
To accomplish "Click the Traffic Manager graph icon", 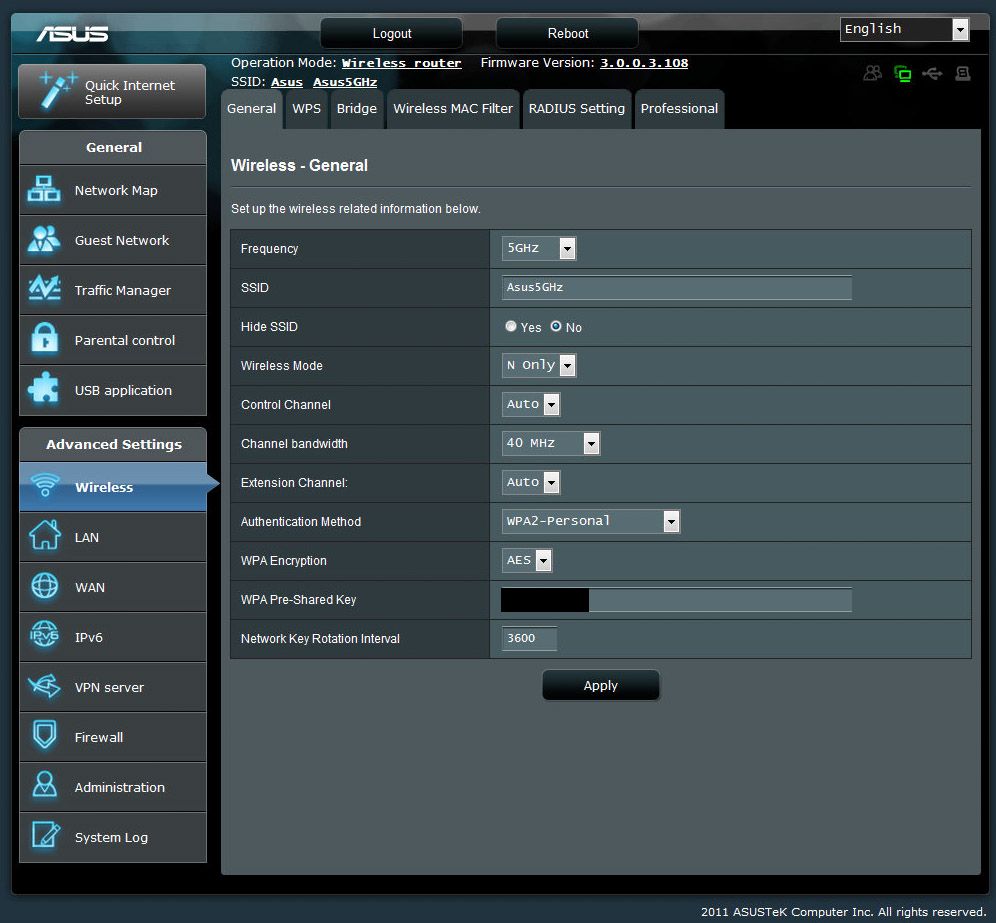I will (x=44, y=290).
